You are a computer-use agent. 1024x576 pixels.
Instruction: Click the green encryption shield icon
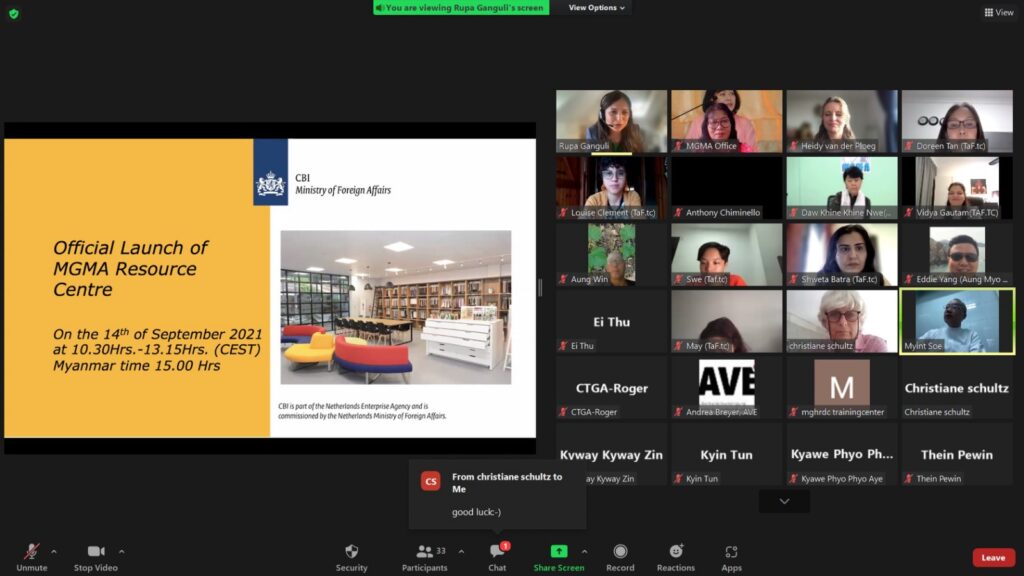[14, 13]
